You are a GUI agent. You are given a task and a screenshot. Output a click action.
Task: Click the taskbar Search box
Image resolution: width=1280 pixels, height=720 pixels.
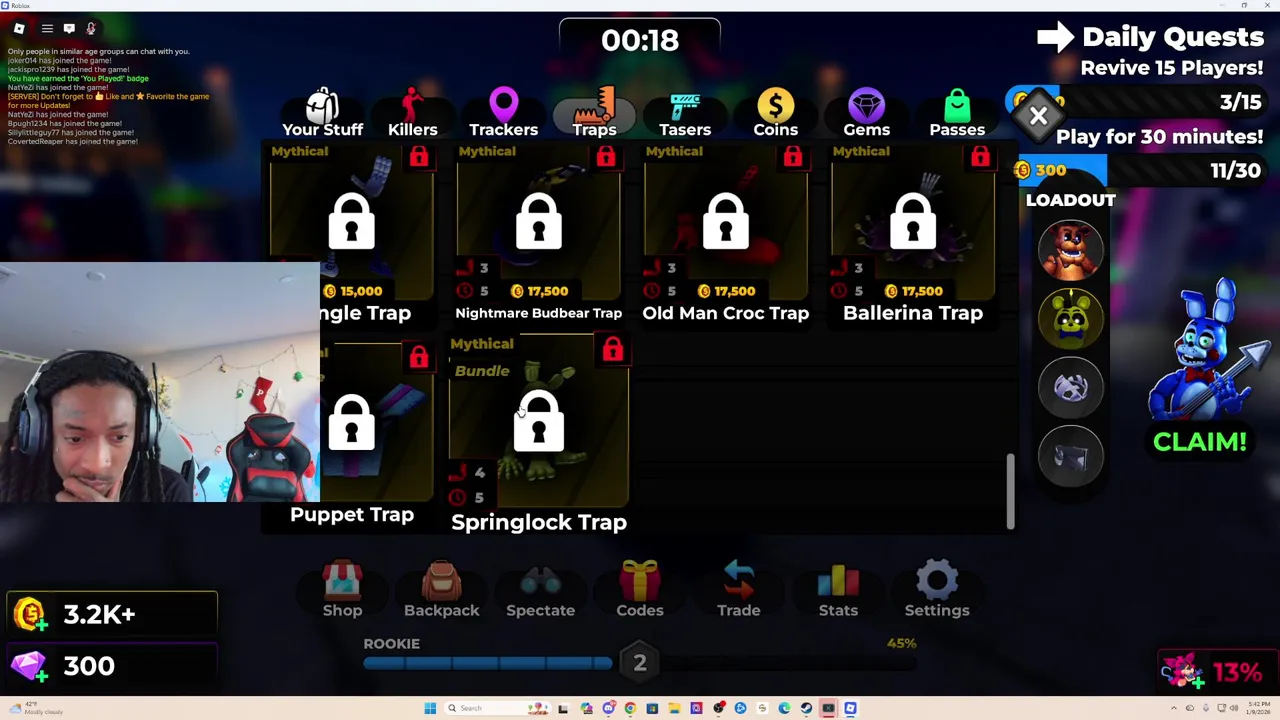(497, 708)
